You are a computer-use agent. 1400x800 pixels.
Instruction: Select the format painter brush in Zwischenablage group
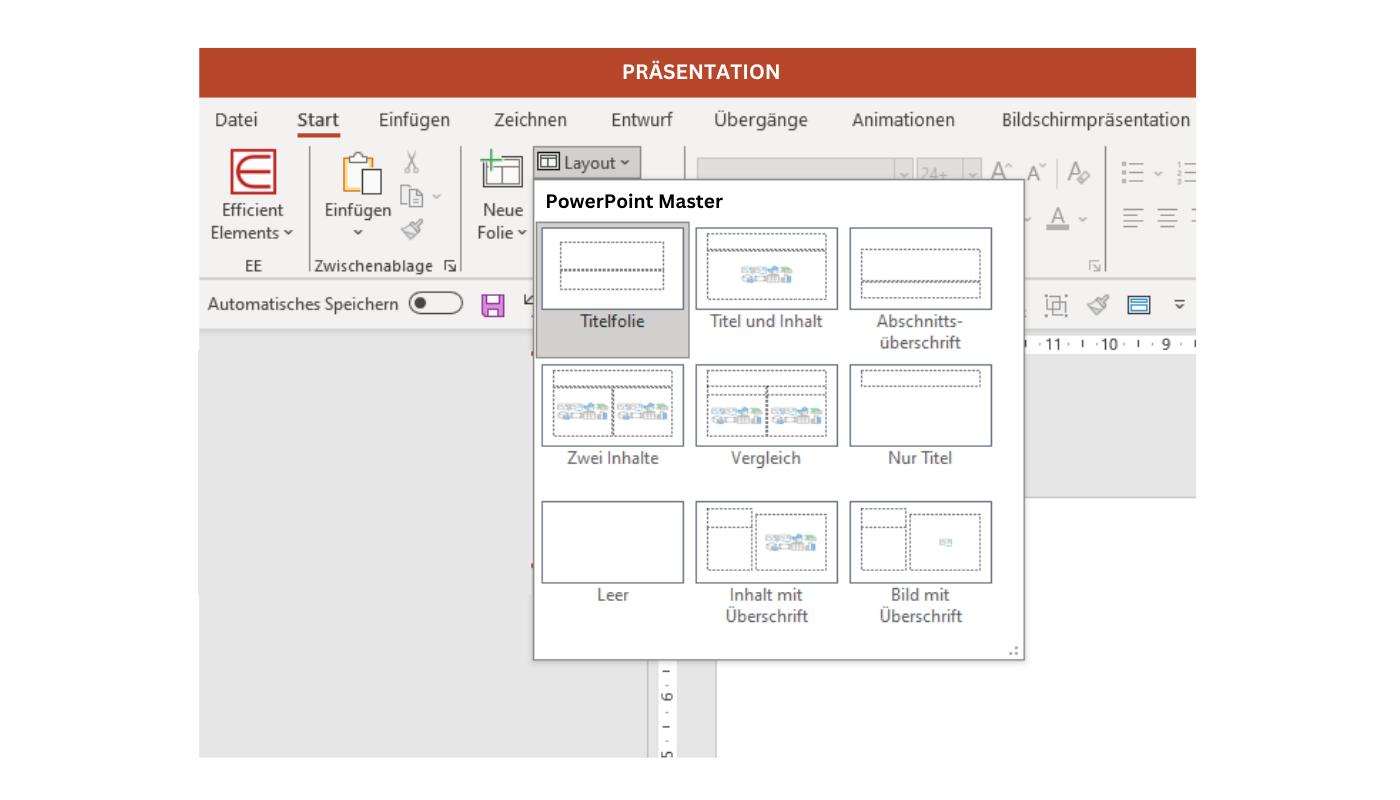(x=412, y=229)
